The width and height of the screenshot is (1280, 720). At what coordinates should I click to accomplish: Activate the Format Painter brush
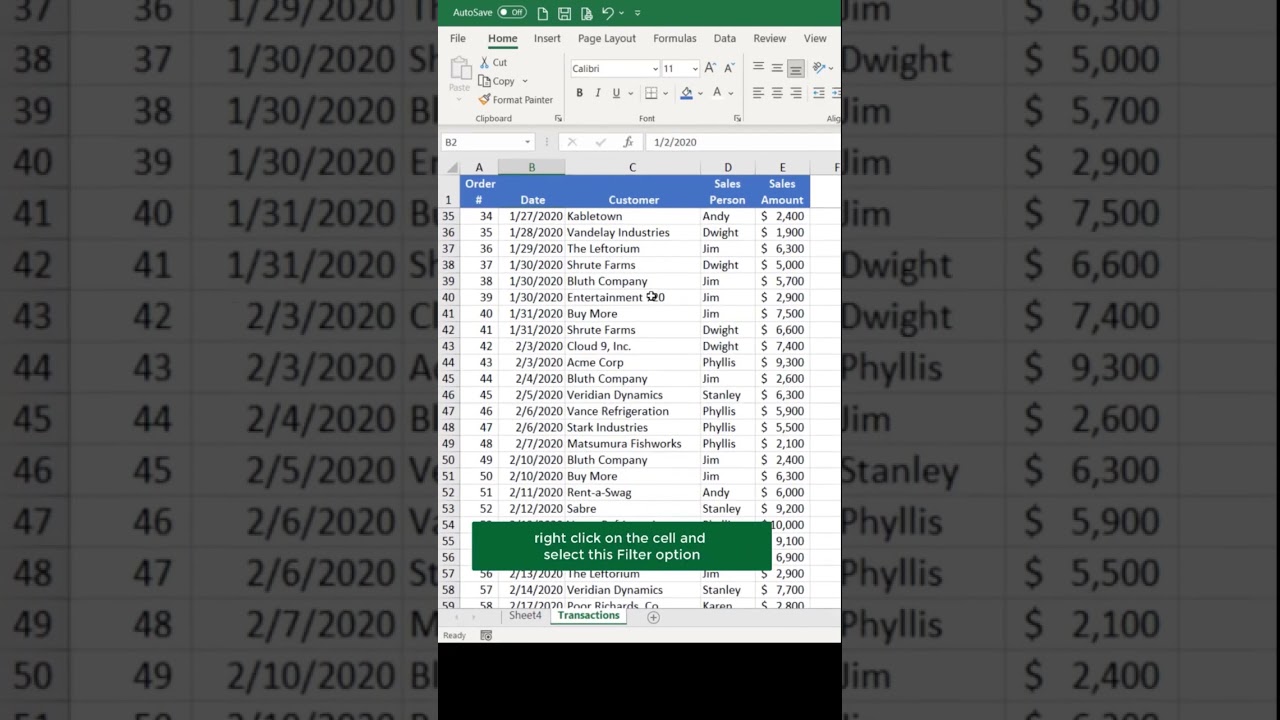tap(516, 100)
